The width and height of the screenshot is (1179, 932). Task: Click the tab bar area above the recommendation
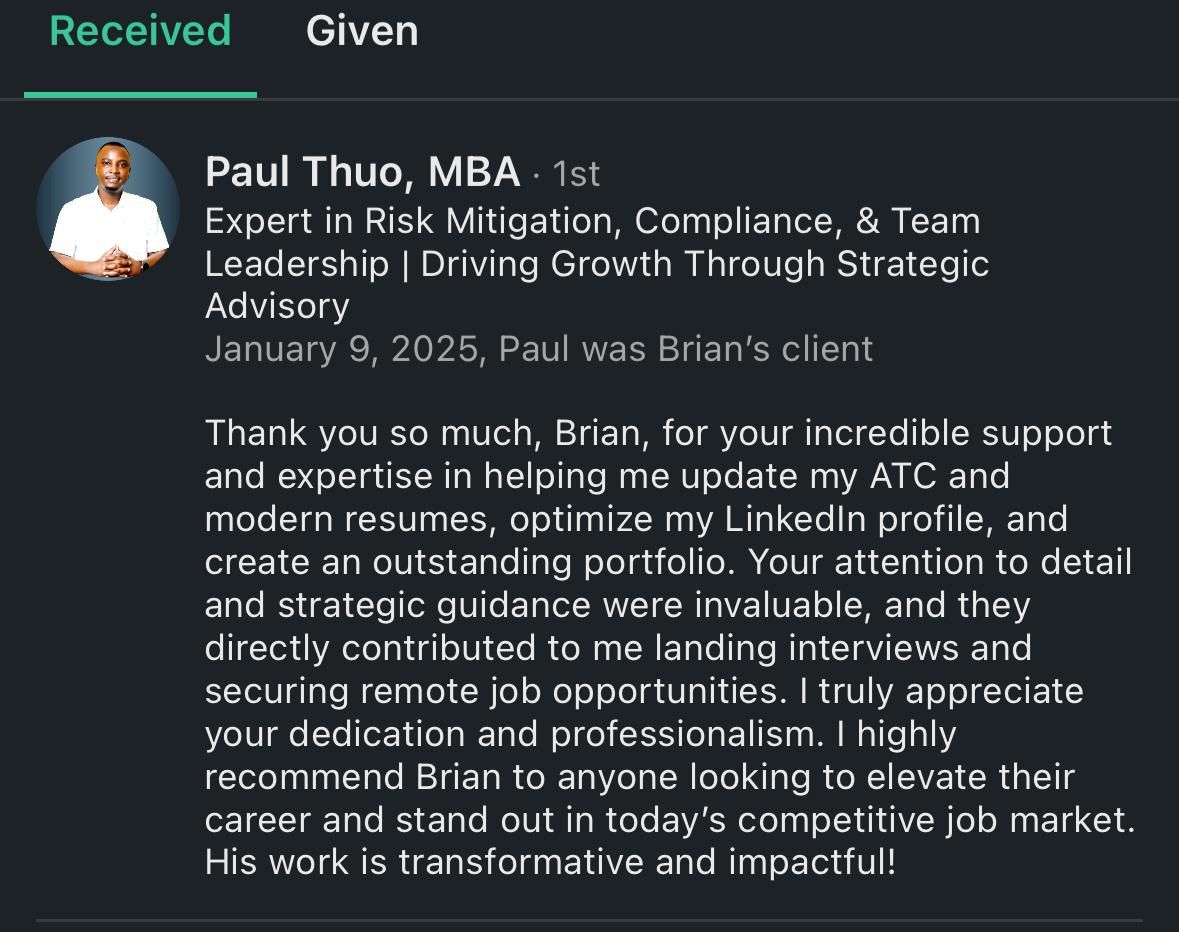coord(700,45)
